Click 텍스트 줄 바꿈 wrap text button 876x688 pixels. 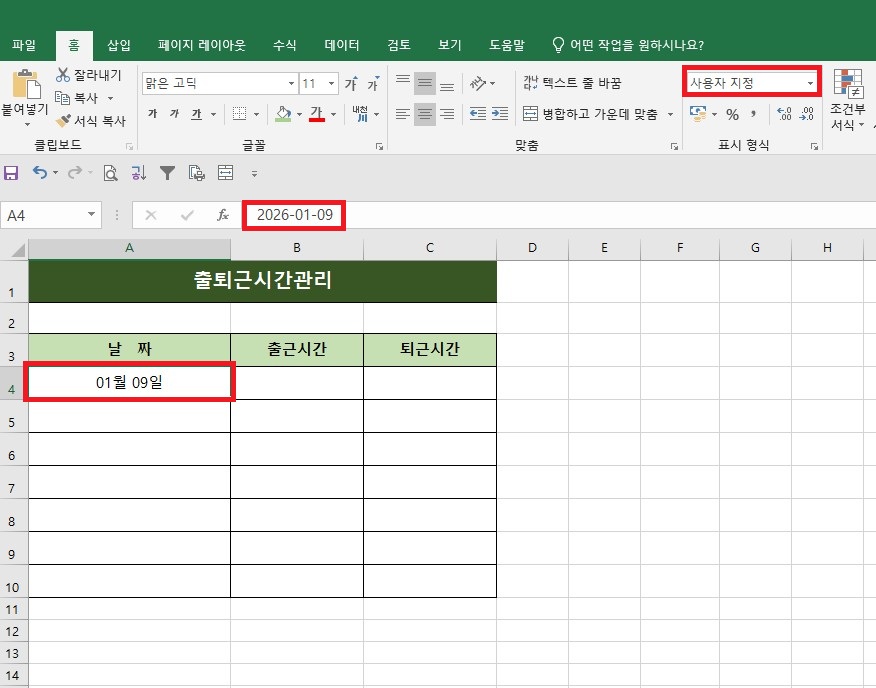coord(572,83)
